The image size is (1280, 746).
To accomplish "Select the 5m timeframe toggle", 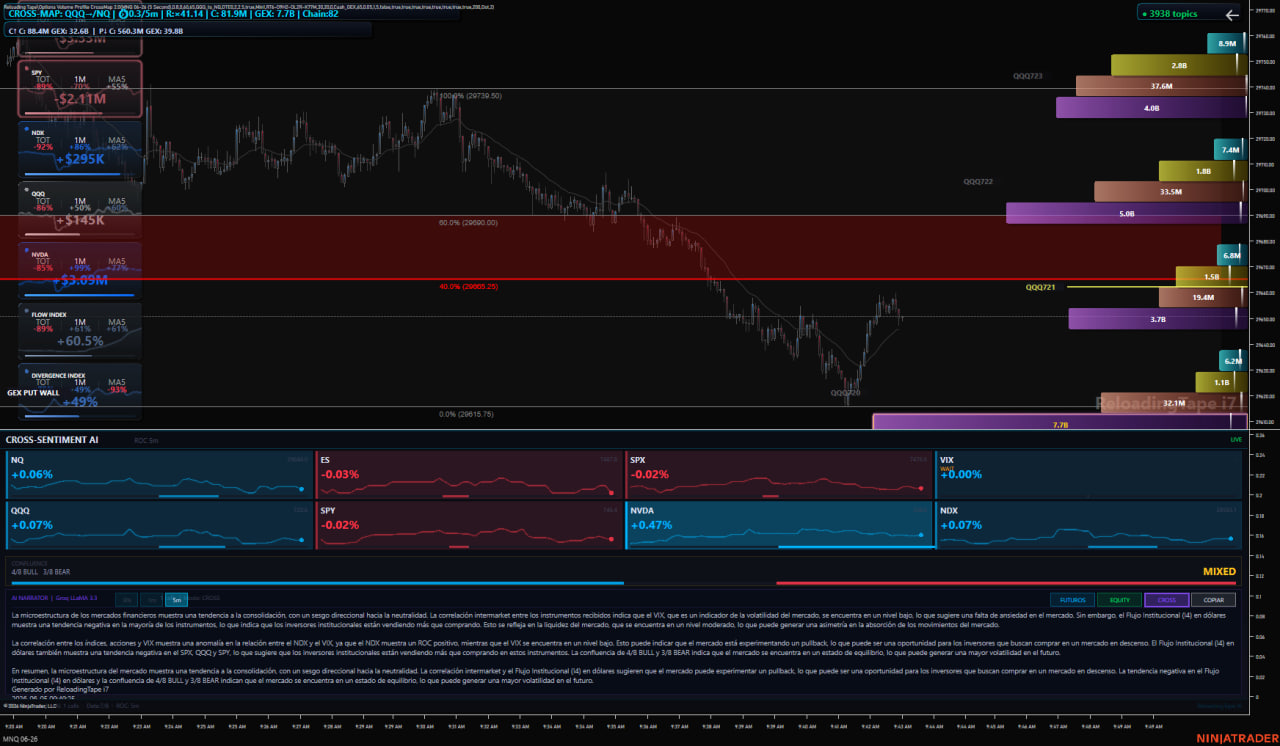I will coord(176,600).
